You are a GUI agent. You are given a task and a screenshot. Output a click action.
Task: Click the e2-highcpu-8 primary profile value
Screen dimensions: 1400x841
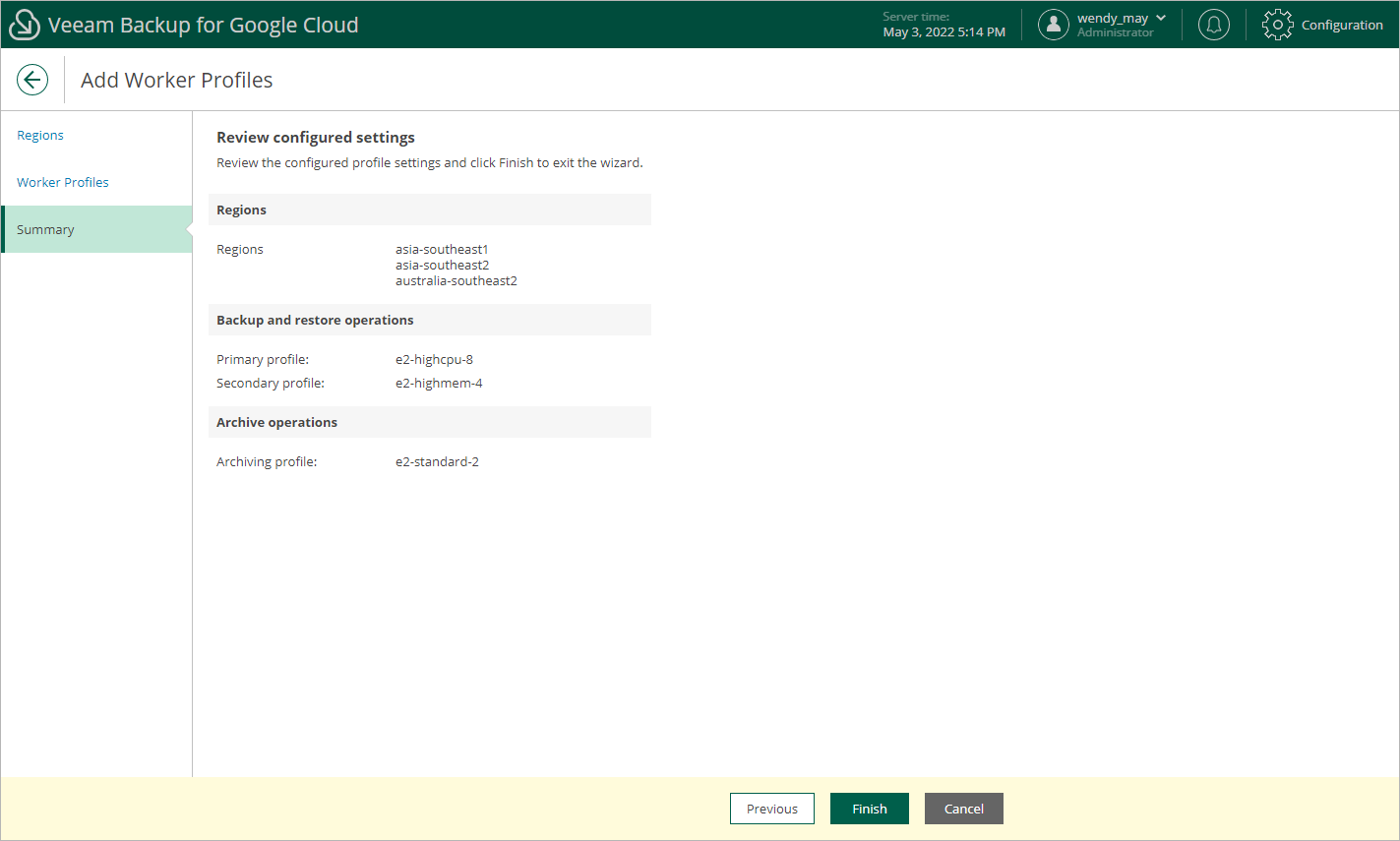(x=434, y=359)
